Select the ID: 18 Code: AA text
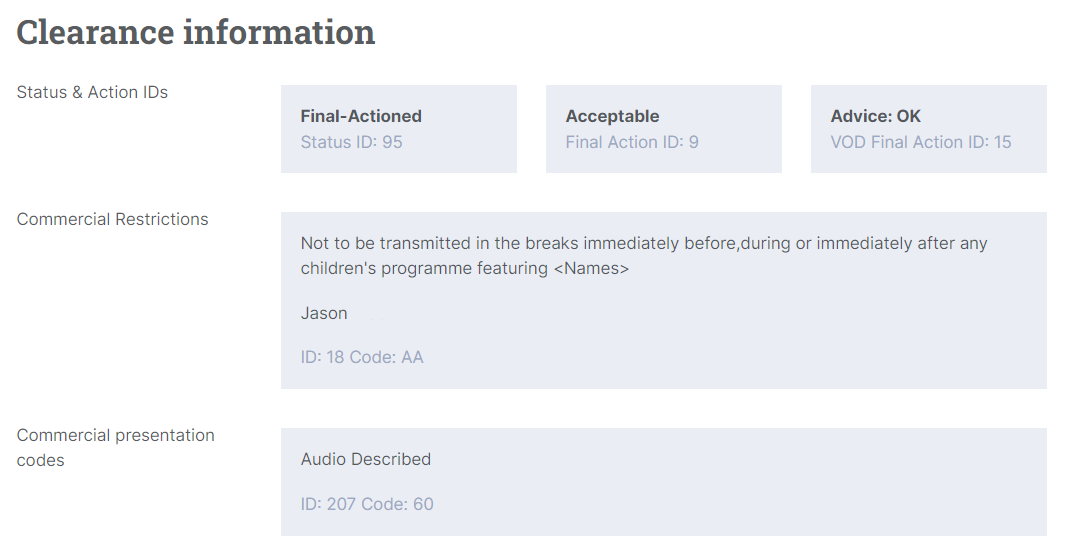 pyautogui.click(x=362, y=357)
